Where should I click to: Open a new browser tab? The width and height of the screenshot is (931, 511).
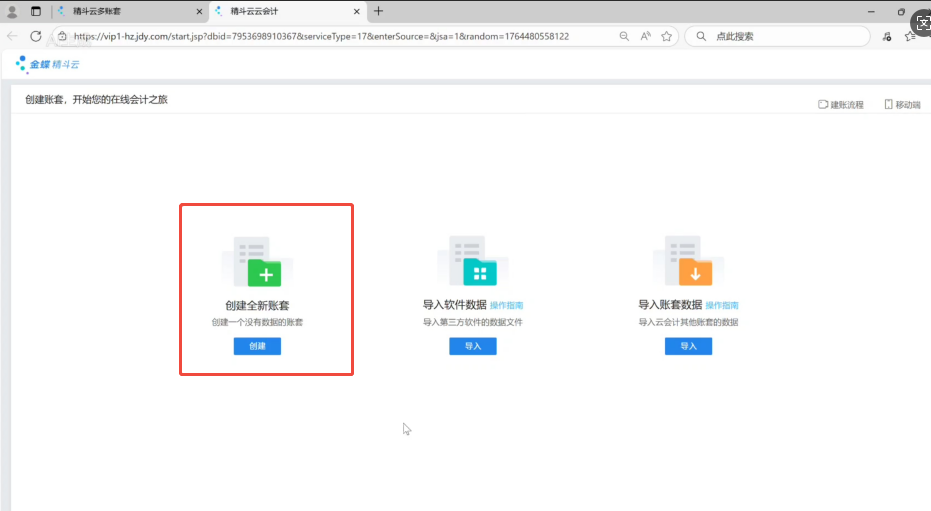pos(378,11)
